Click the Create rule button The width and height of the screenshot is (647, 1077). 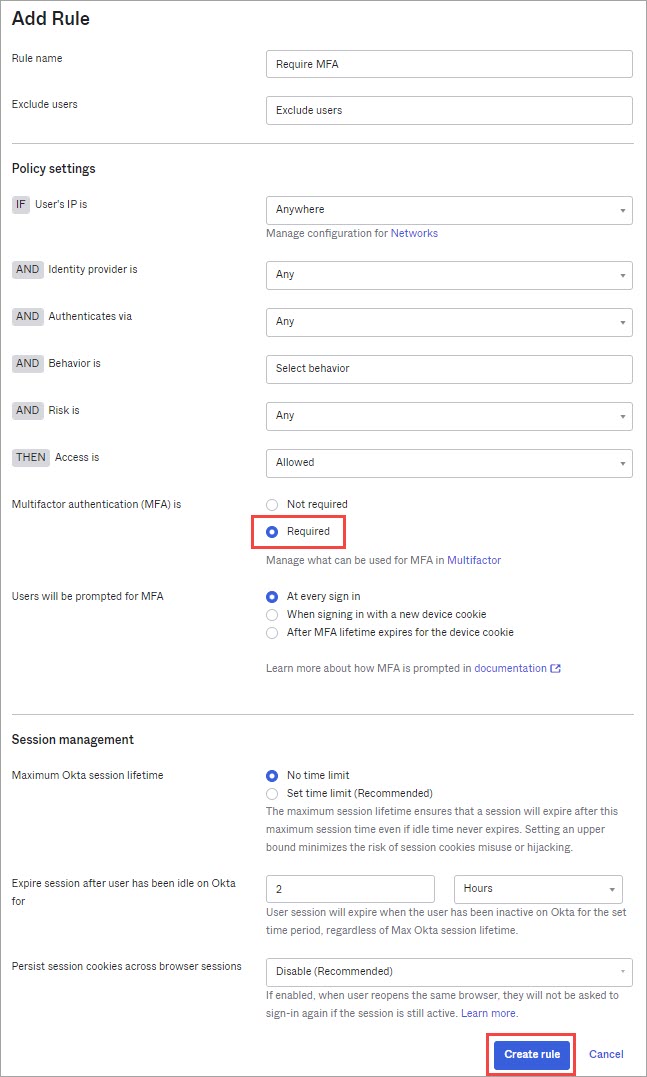[x=532, y=1054]
